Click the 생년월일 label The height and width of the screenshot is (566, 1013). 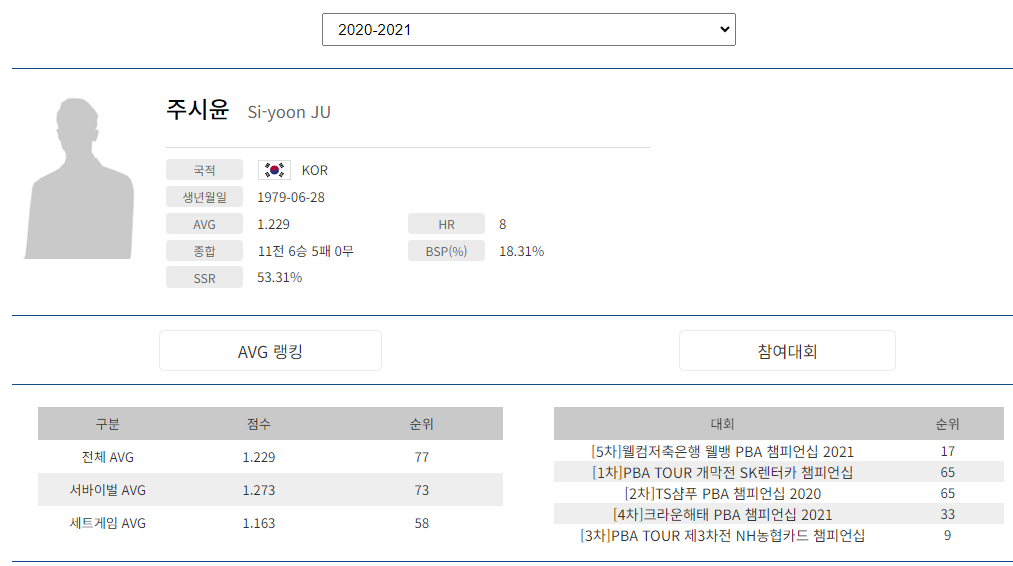204,197
